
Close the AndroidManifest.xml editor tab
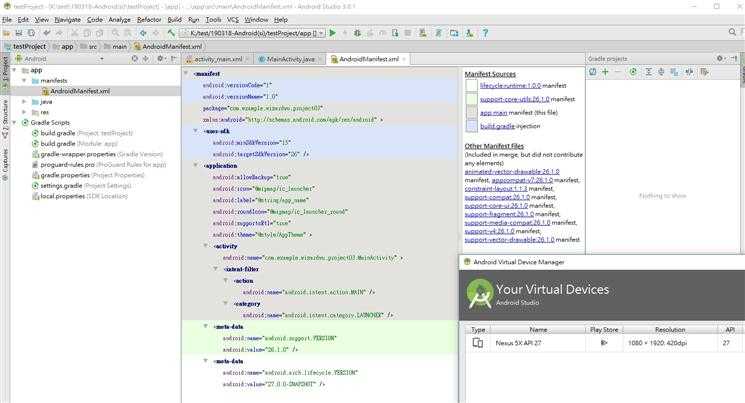404,59
